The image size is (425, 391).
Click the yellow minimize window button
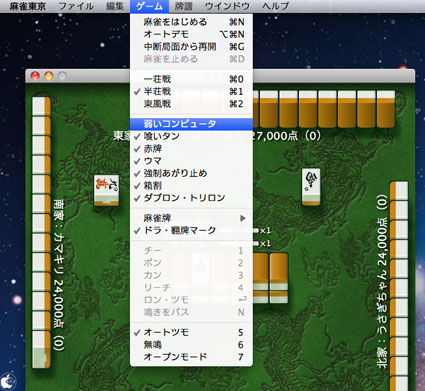pos(49,76)
